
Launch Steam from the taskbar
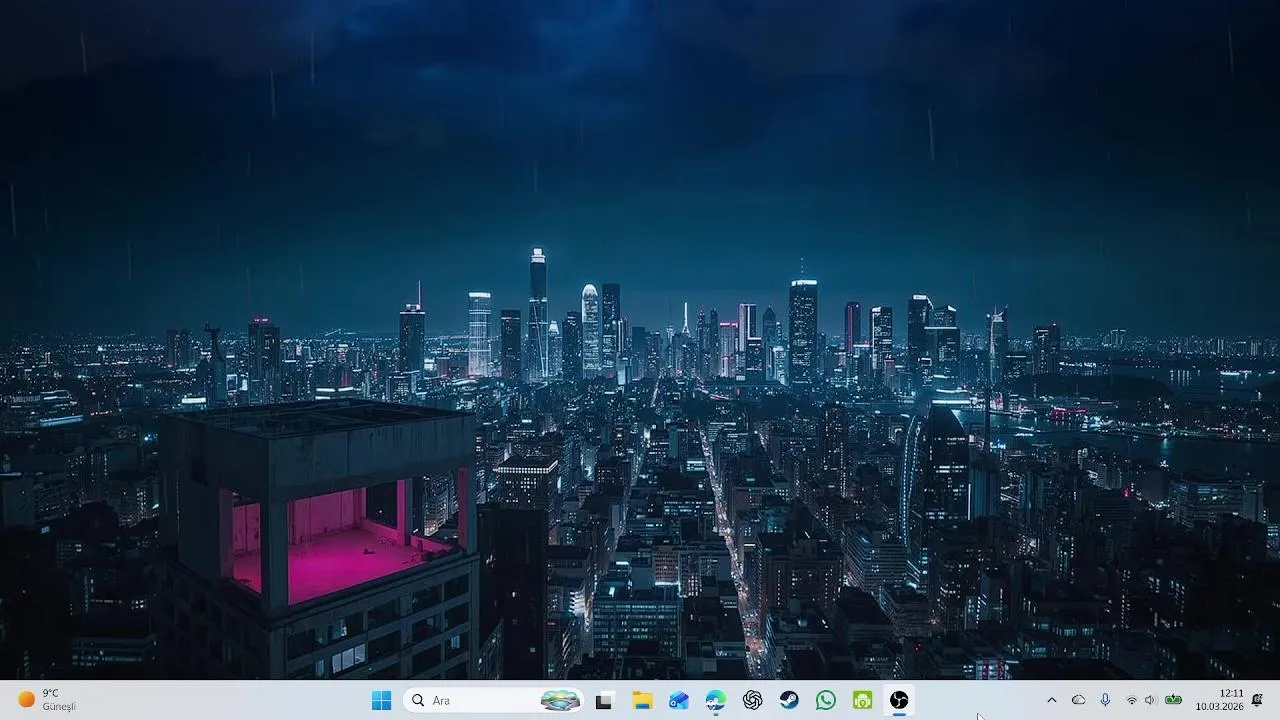[789, 701]
